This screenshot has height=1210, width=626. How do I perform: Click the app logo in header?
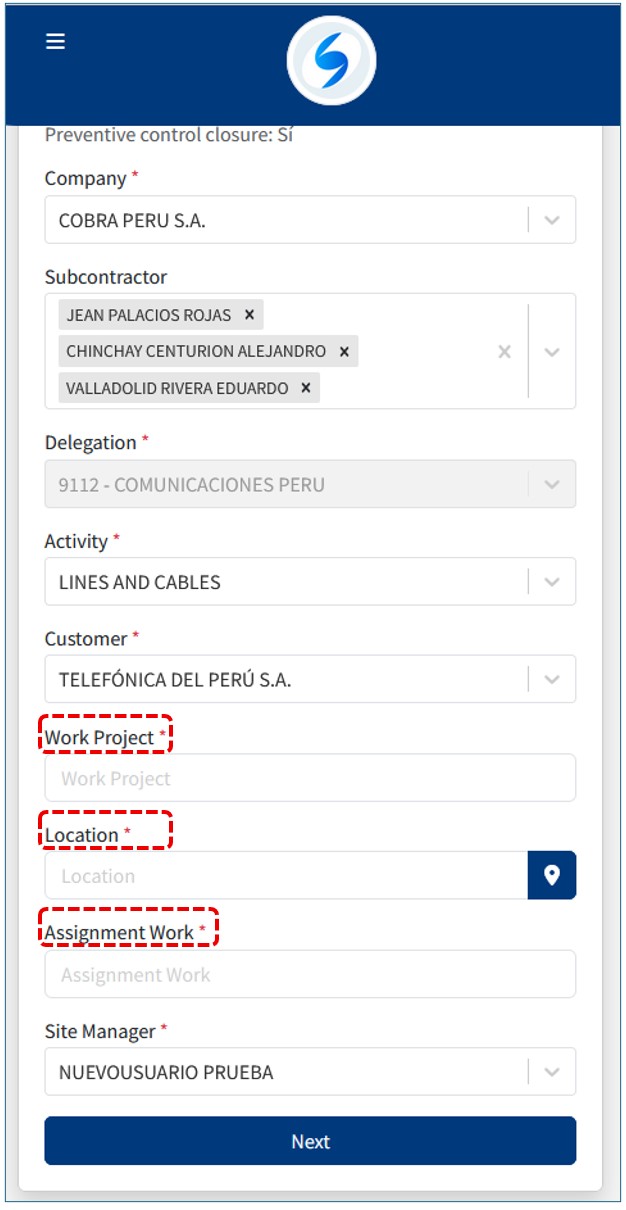coord(331,61)
